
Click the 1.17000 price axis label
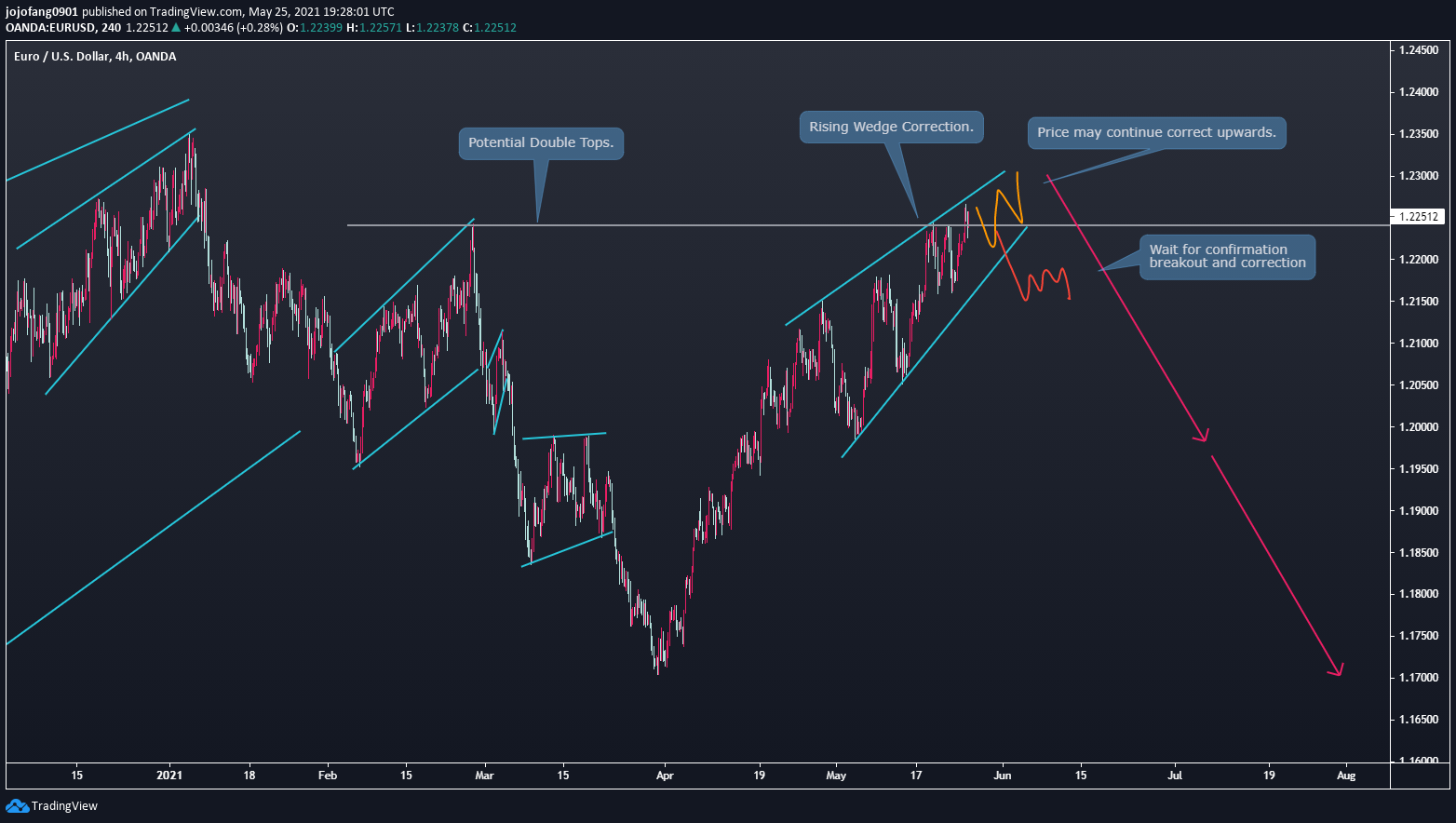(1419, 678)
